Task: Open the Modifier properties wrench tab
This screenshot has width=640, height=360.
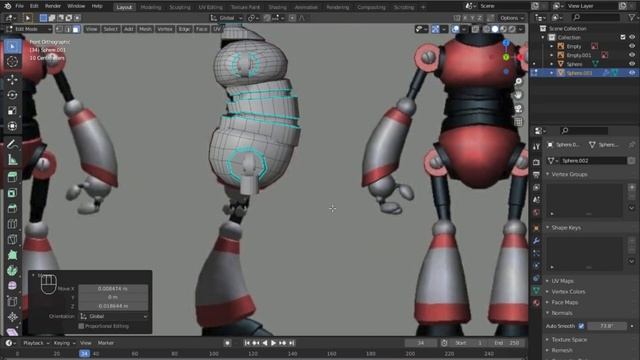Action: click(x=536, y=241)
